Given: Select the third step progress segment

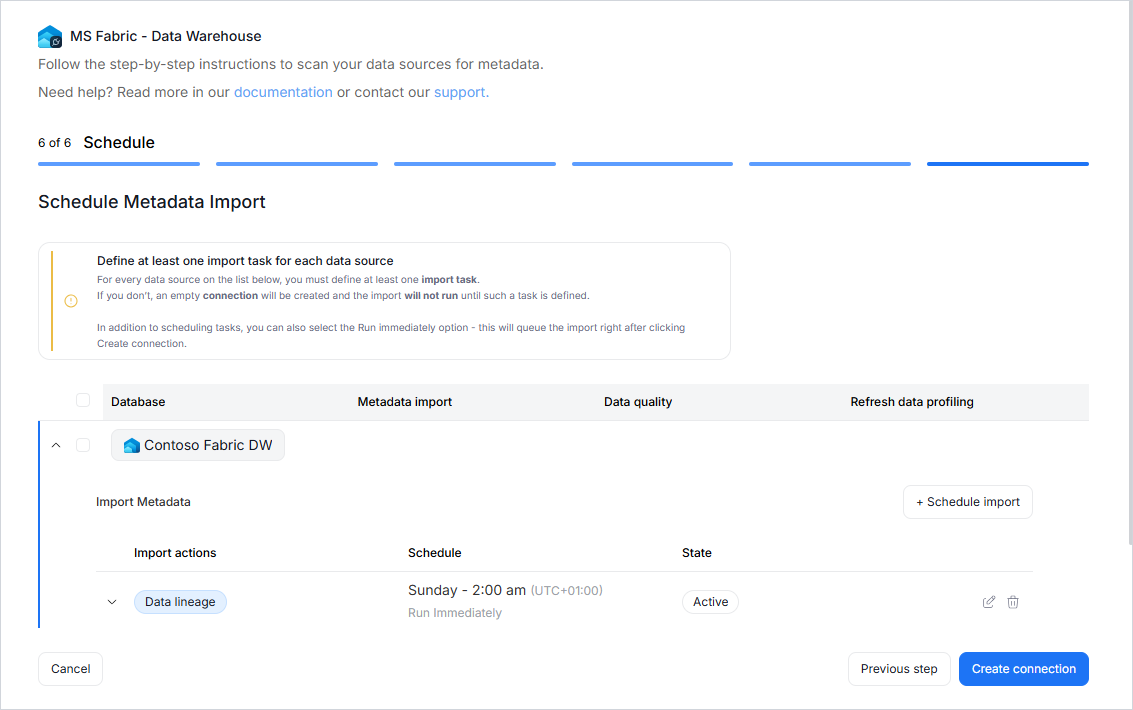Looking at the screenshot, I should tap(474, 164).
